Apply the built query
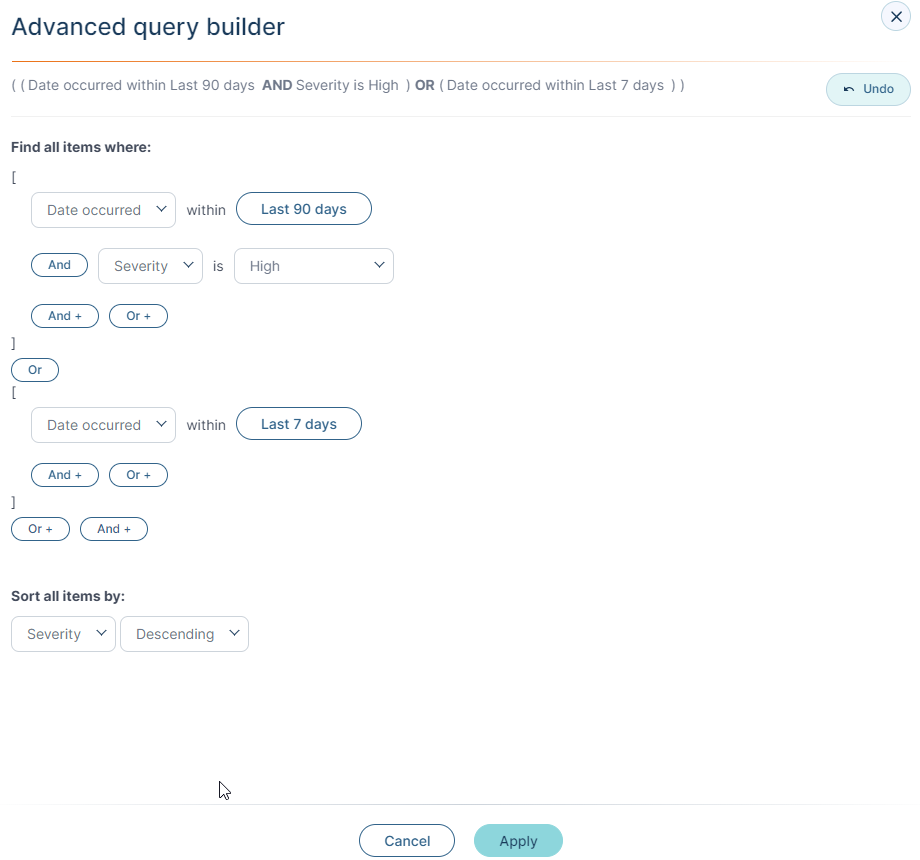920x860 pixels. 518,841
